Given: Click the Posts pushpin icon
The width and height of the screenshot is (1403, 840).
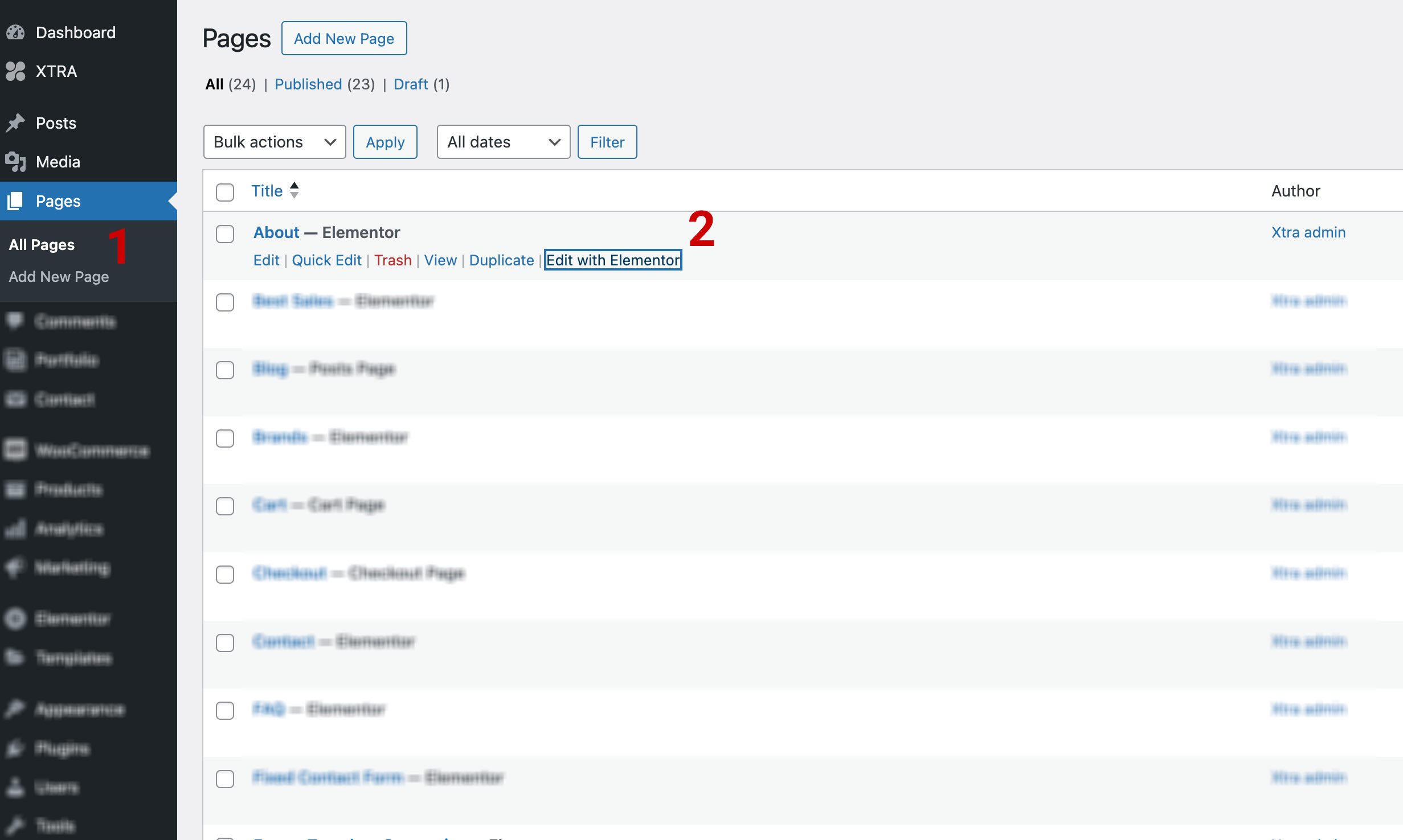Looking at the screenshot, I should [15, 123].
